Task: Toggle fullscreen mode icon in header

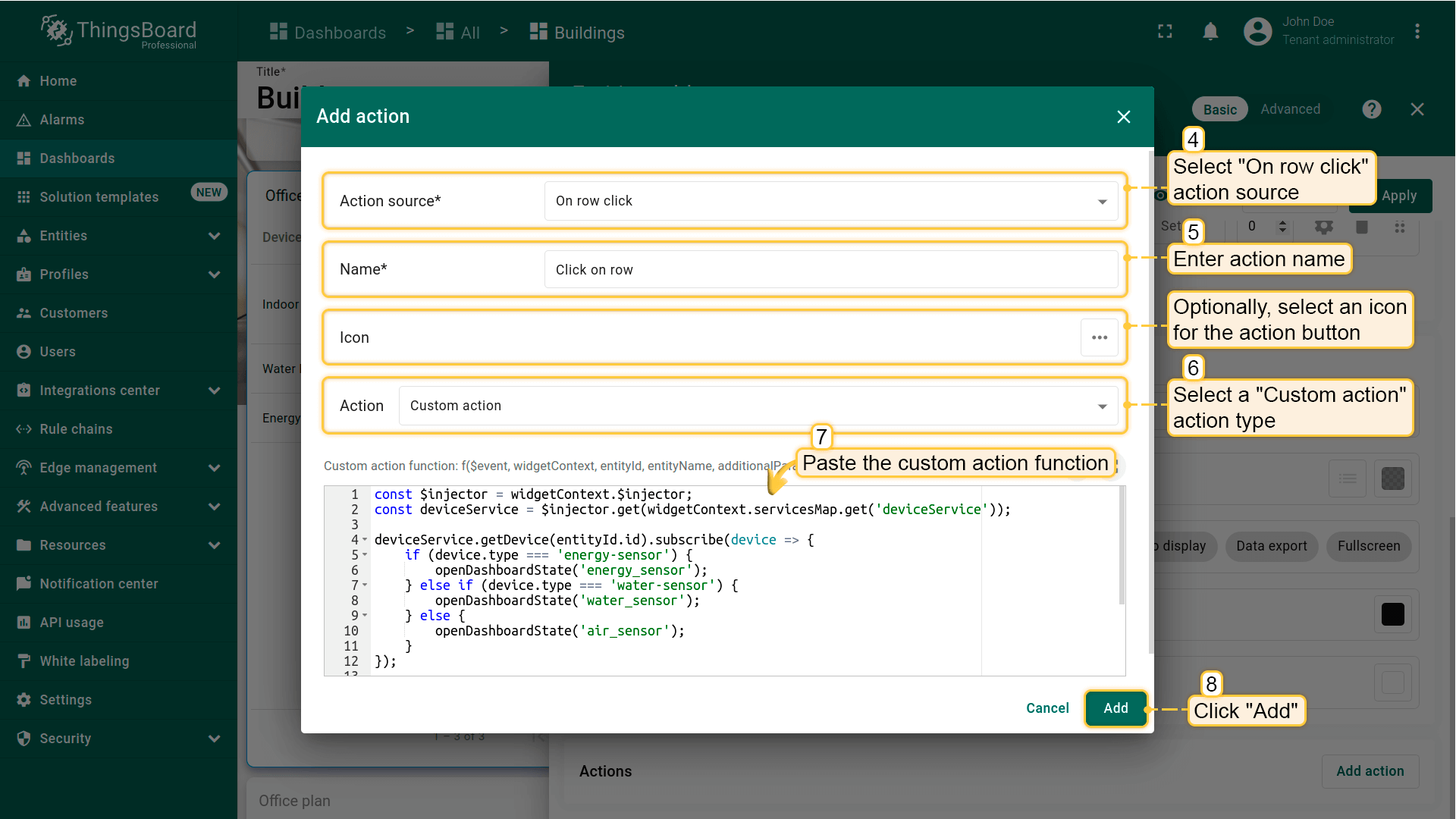Action: click(1165, 32)
